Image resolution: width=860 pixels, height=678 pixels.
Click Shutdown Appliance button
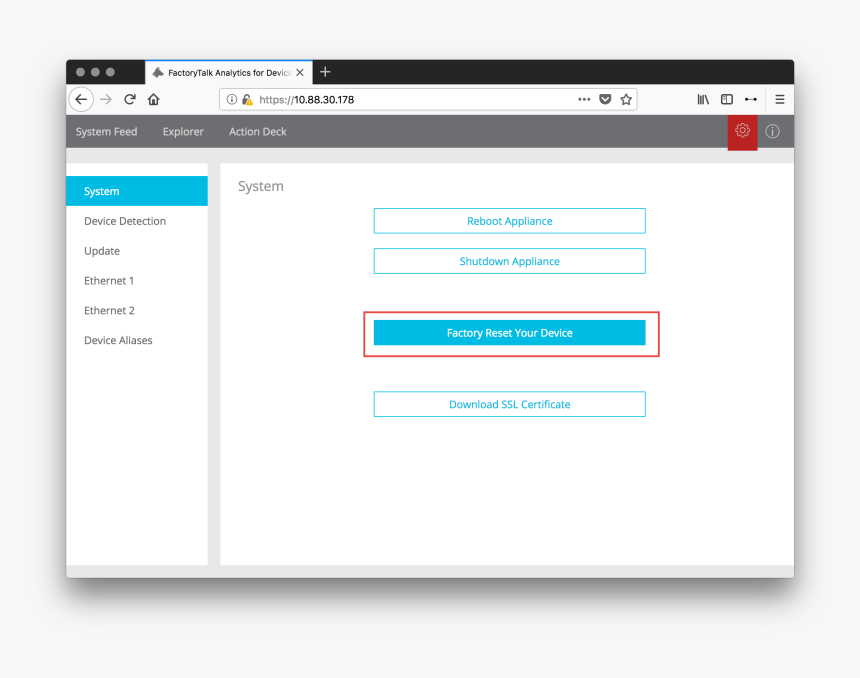(510, 261)
